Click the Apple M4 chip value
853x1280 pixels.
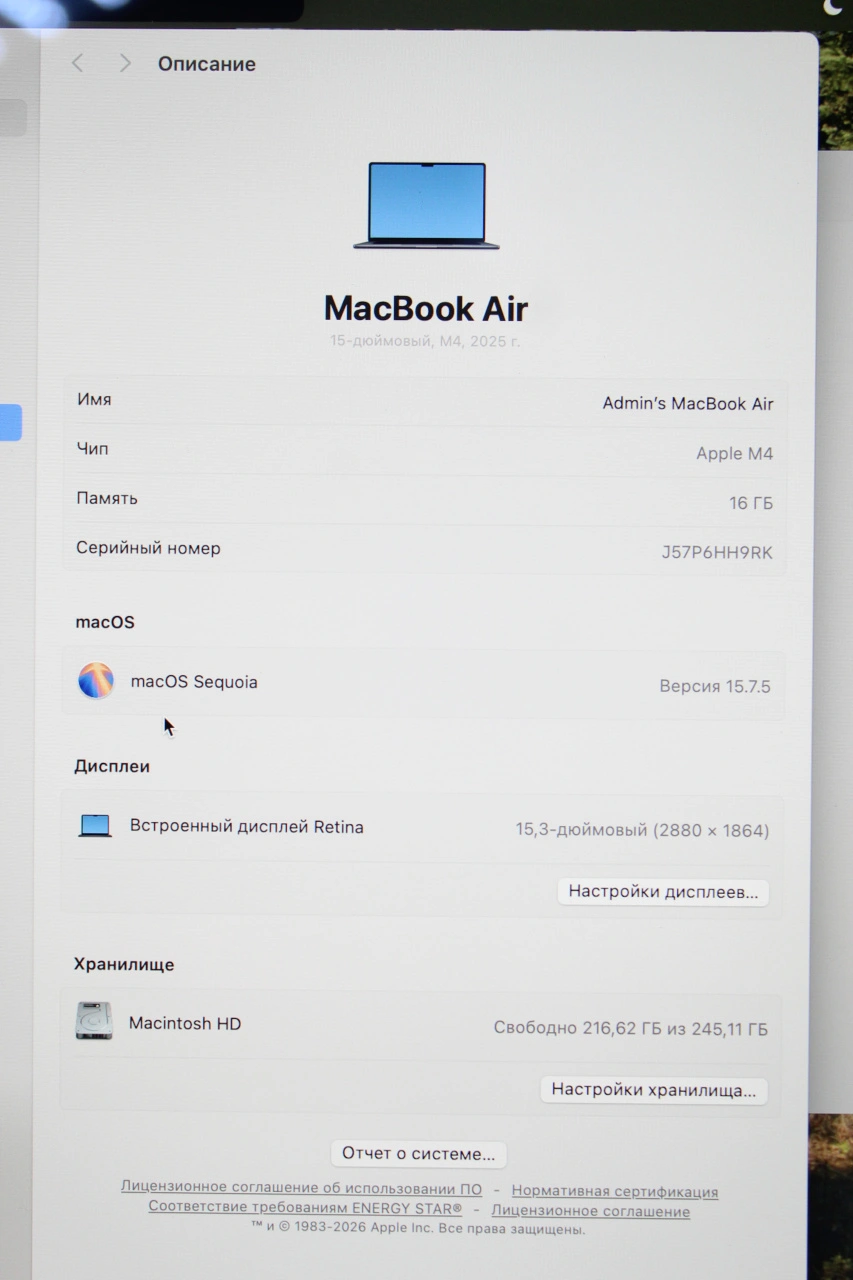pos(734,453)
